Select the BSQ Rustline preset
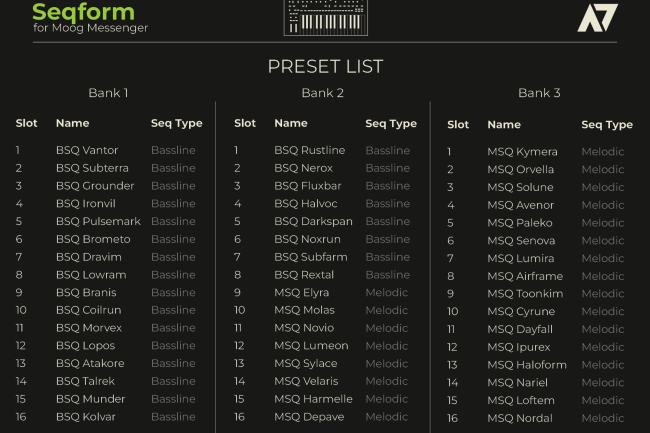Image resolution: width=650 pixels, height=433 pixels. click(309, 150)
